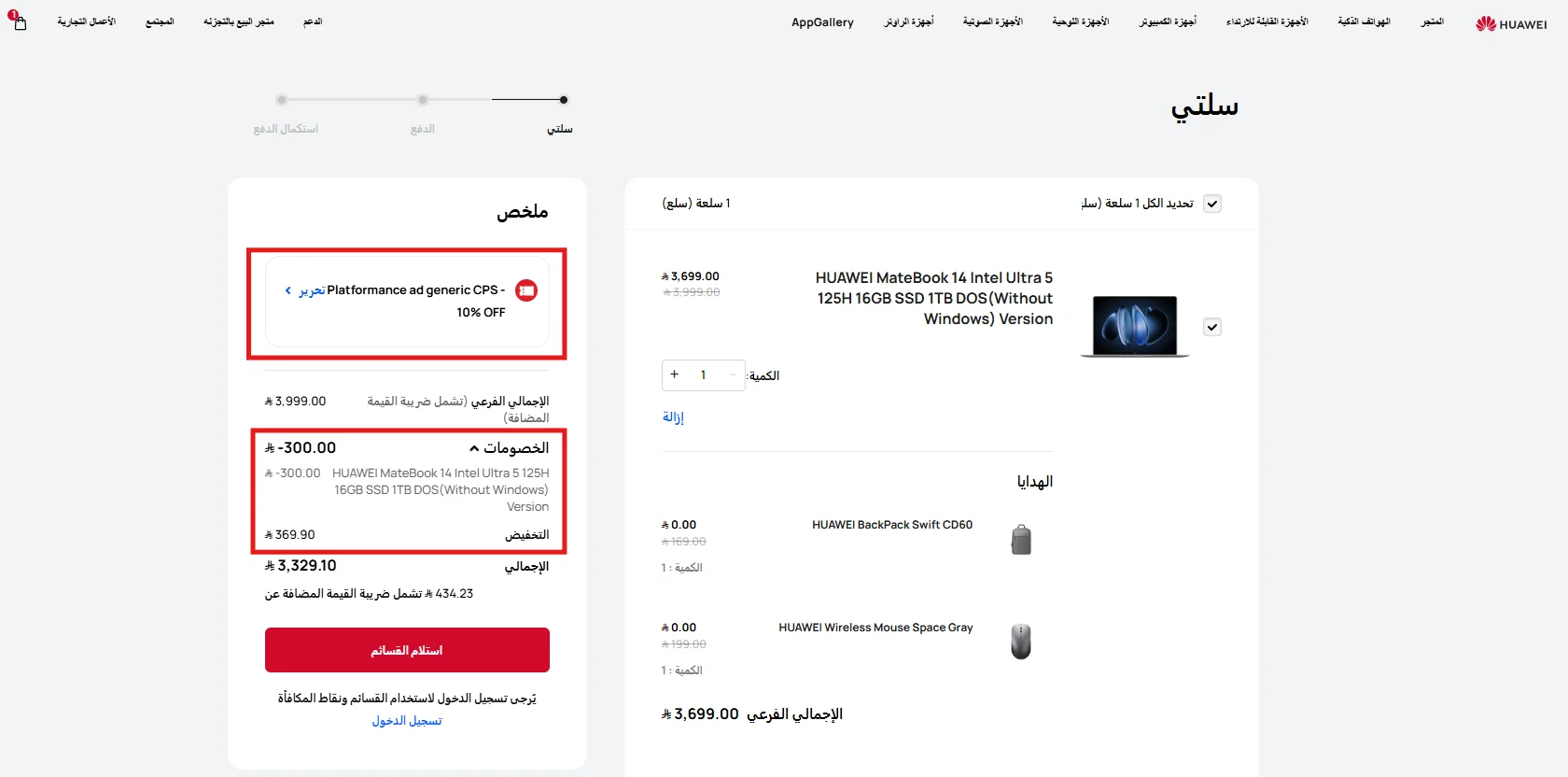Click the استلام القسائم red button
The height and width of the screenshot is (777, 1568).
tap(407, 650)
